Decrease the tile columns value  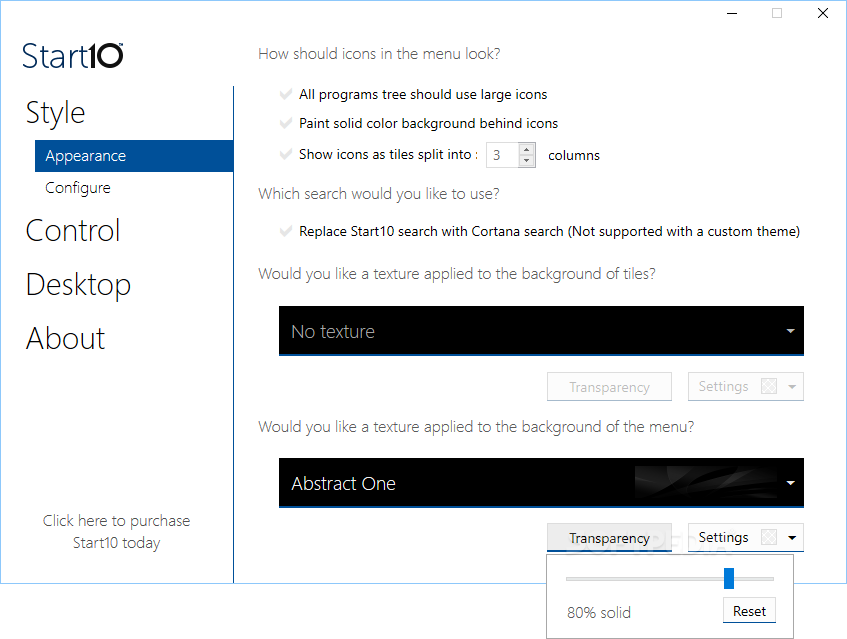click(527, 161)
